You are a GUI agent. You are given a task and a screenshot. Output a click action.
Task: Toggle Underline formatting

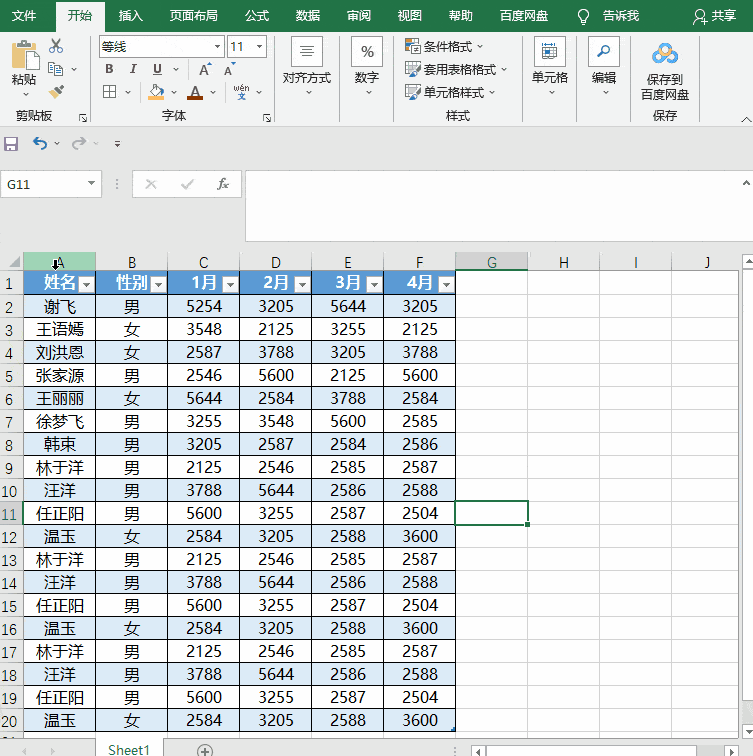click(156, 69)
